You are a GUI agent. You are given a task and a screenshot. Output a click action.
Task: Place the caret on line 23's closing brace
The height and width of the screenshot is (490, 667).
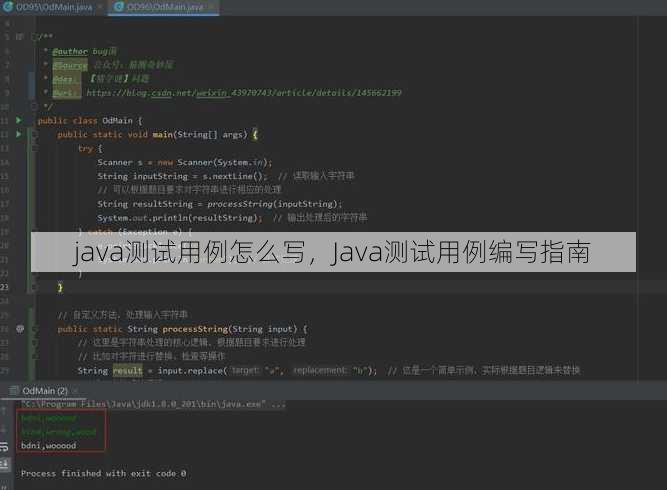click(60, 288)
